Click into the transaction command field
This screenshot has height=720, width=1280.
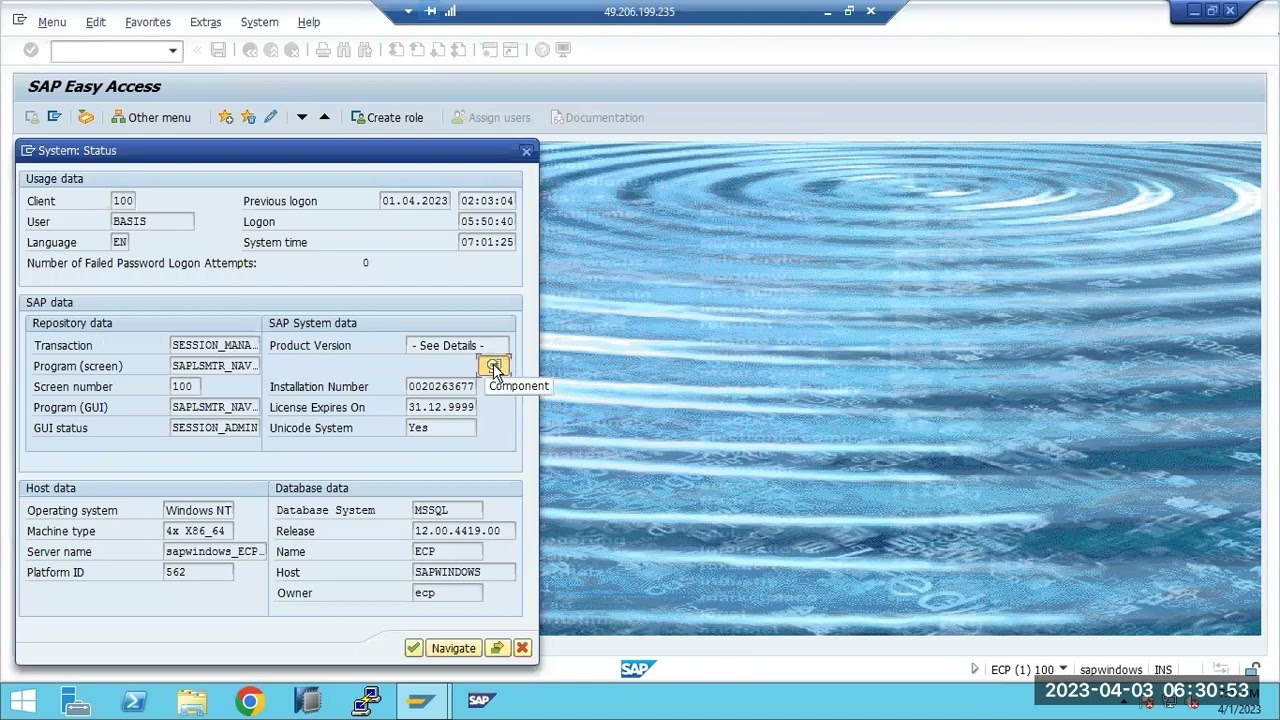pyautogui.click(x=109, y=51)
